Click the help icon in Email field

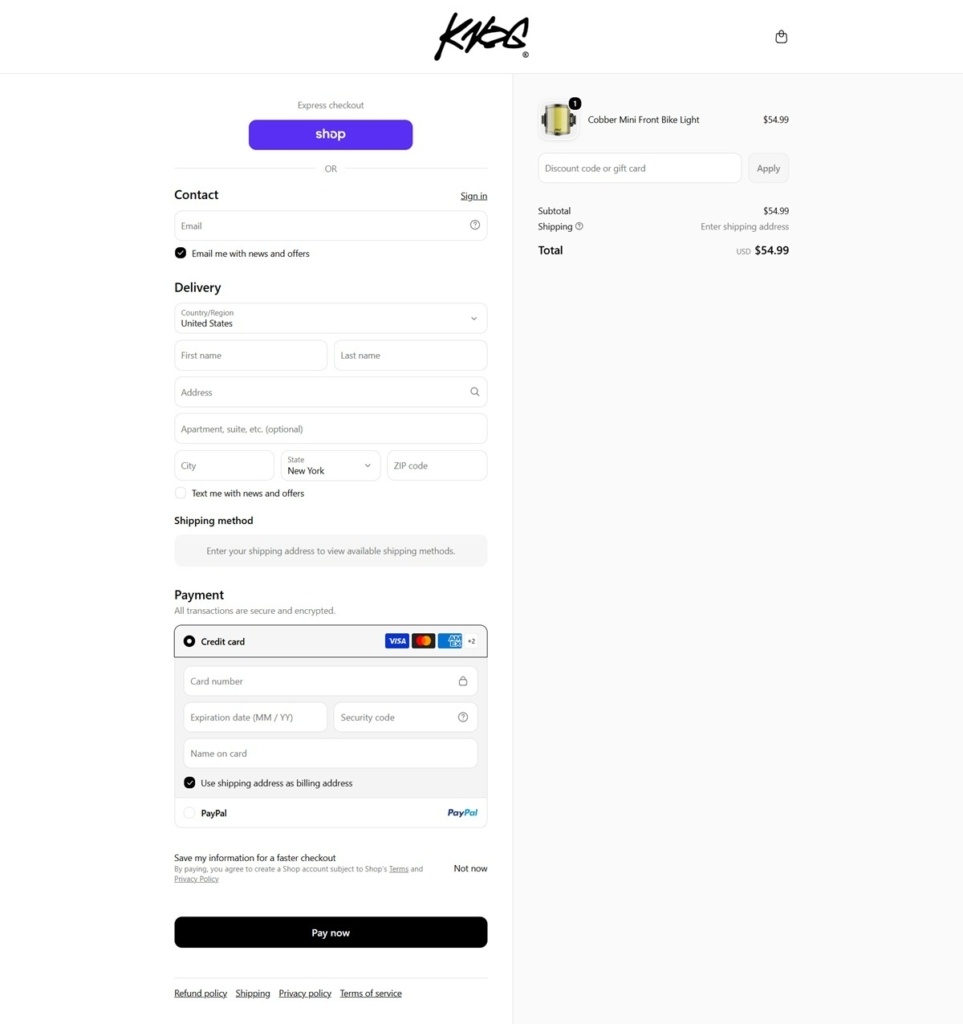[x=475, y=225]
